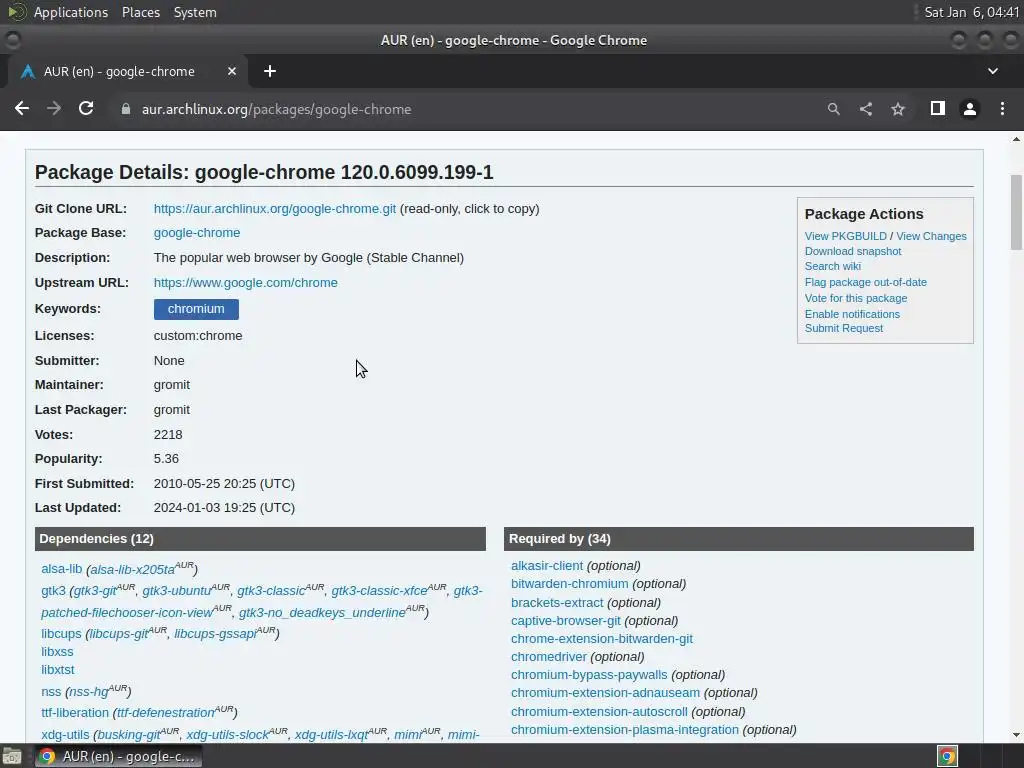Click the page vertical scrollbar thumb
1024x768 pixels.
(x=1016, y=212)
